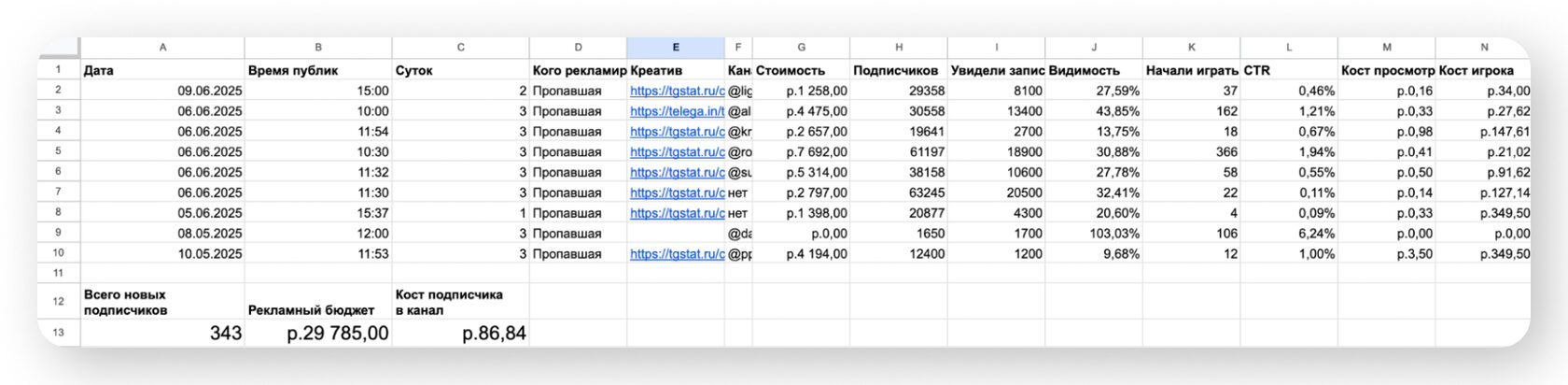
Task: Select the "Подписчиков" header cell
Action: (x=898, y=70)
